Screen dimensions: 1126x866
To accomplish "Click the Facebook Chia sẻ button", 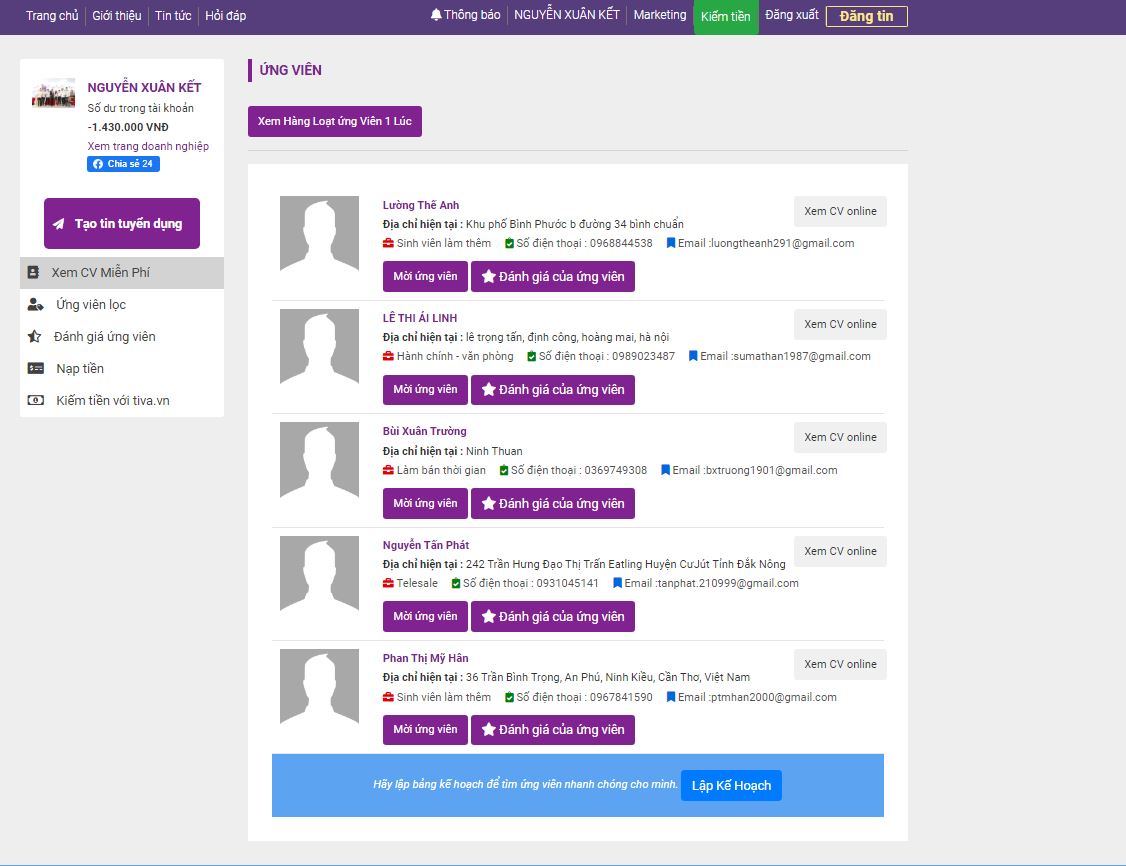I will coord(123,164).
